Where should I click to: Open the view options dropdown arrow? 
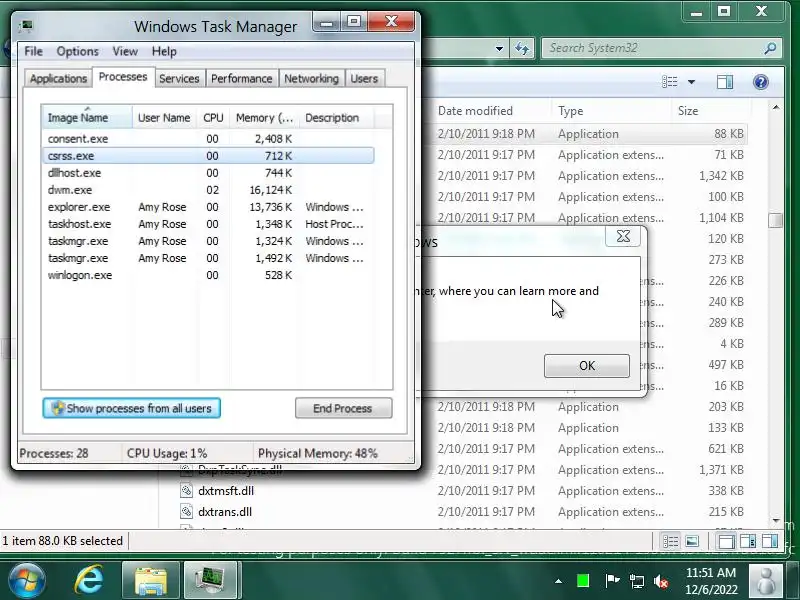click(691, 82)
